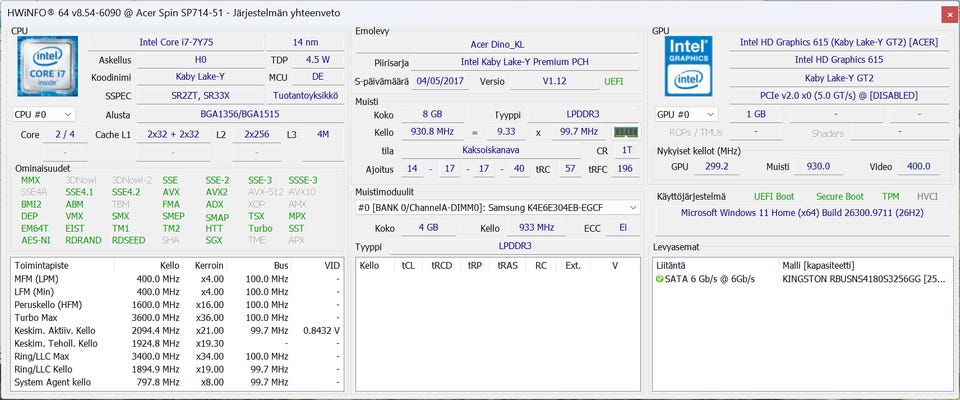Click the RDSEED feature flag
Screen dimensions: 960x400
click(x=129, y=240)
